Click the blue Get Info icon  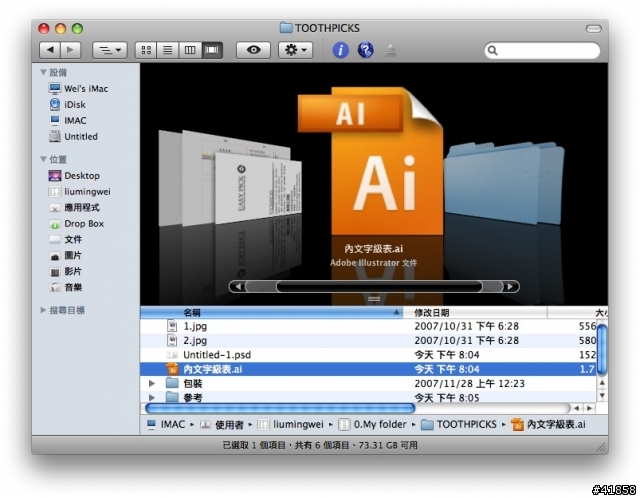click(x=340, y=50)
